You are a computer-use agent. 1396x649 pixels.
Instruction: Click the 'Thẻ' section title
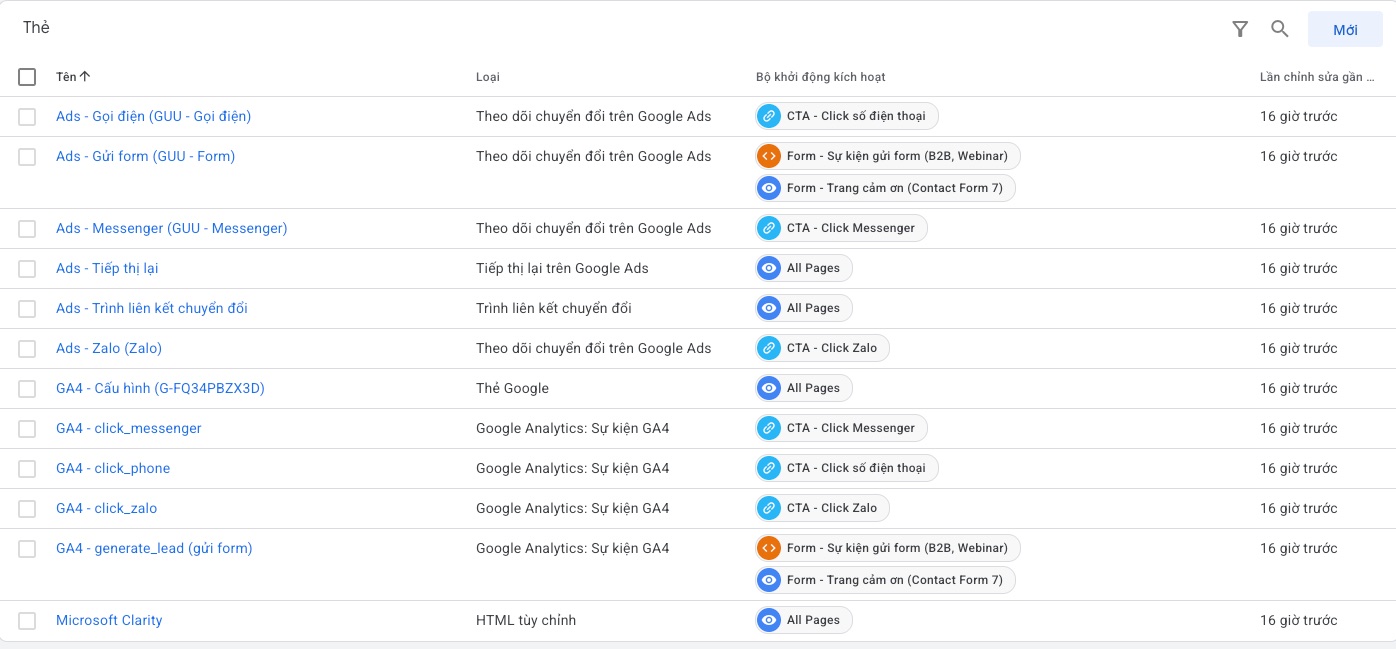(x=36, y=27)
